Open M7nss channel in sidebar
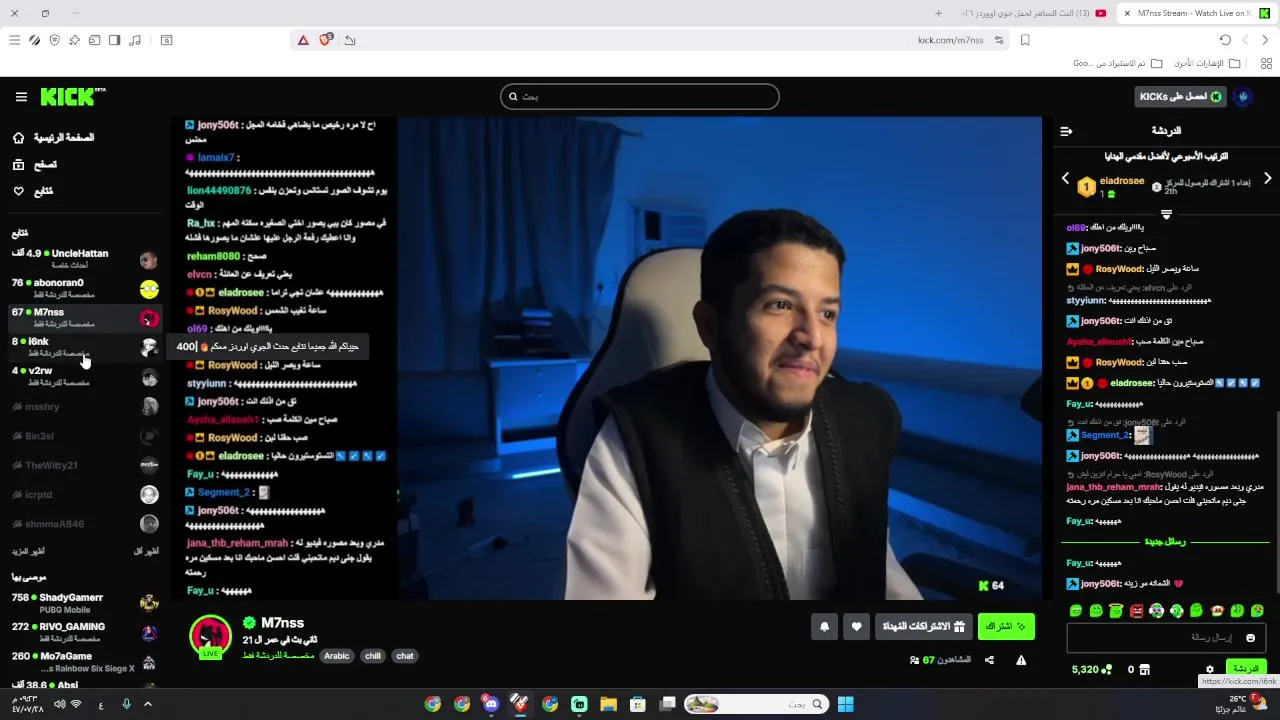Screen dimensions: 1280x720 (x=85, y=317)
